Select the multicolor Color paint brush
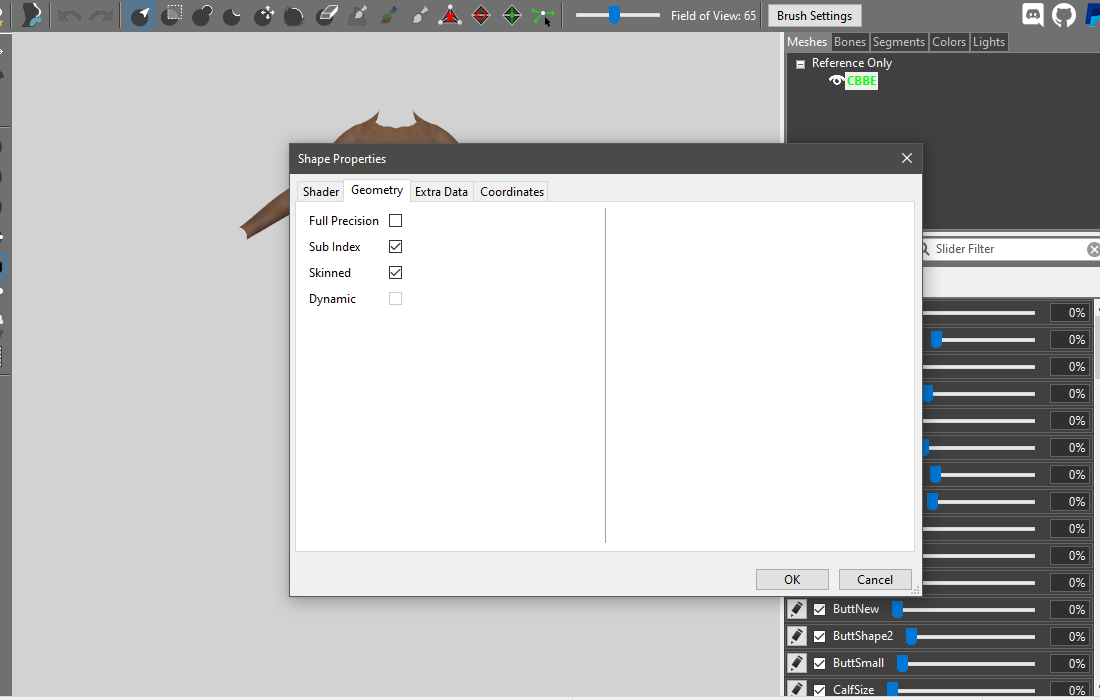 point(389,15)
